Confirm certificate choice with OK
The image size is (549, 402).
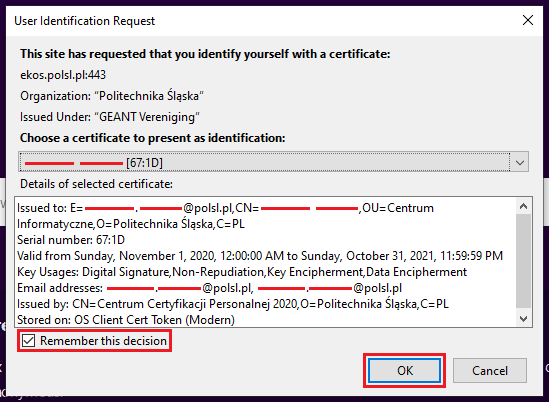(x=404, y=370)
